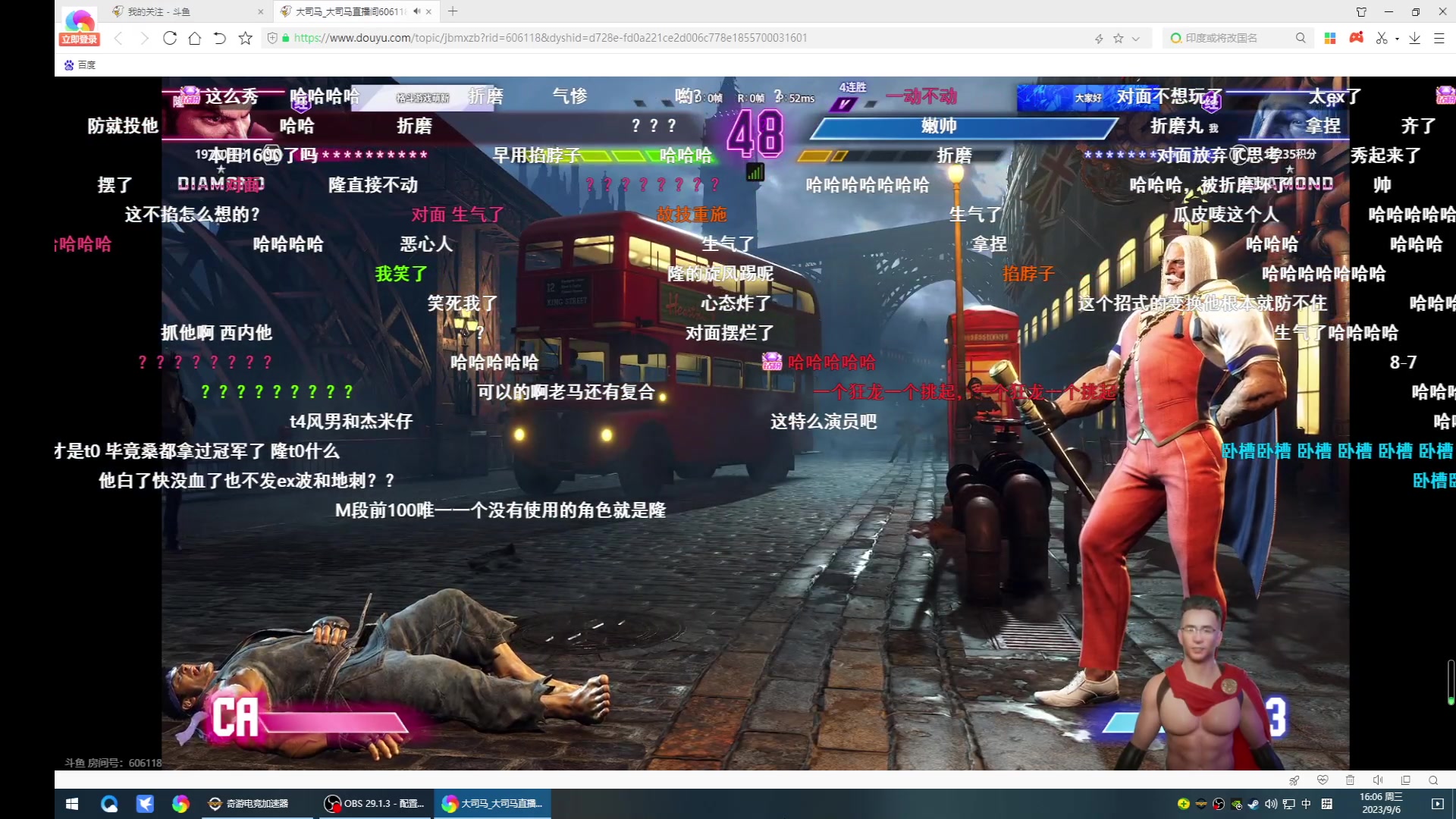Image resolution: width=1456 pixels, height=819 pixels.
Task: Click the rocket accelerator icon in status bar
Action: [x=1294, y=780]
